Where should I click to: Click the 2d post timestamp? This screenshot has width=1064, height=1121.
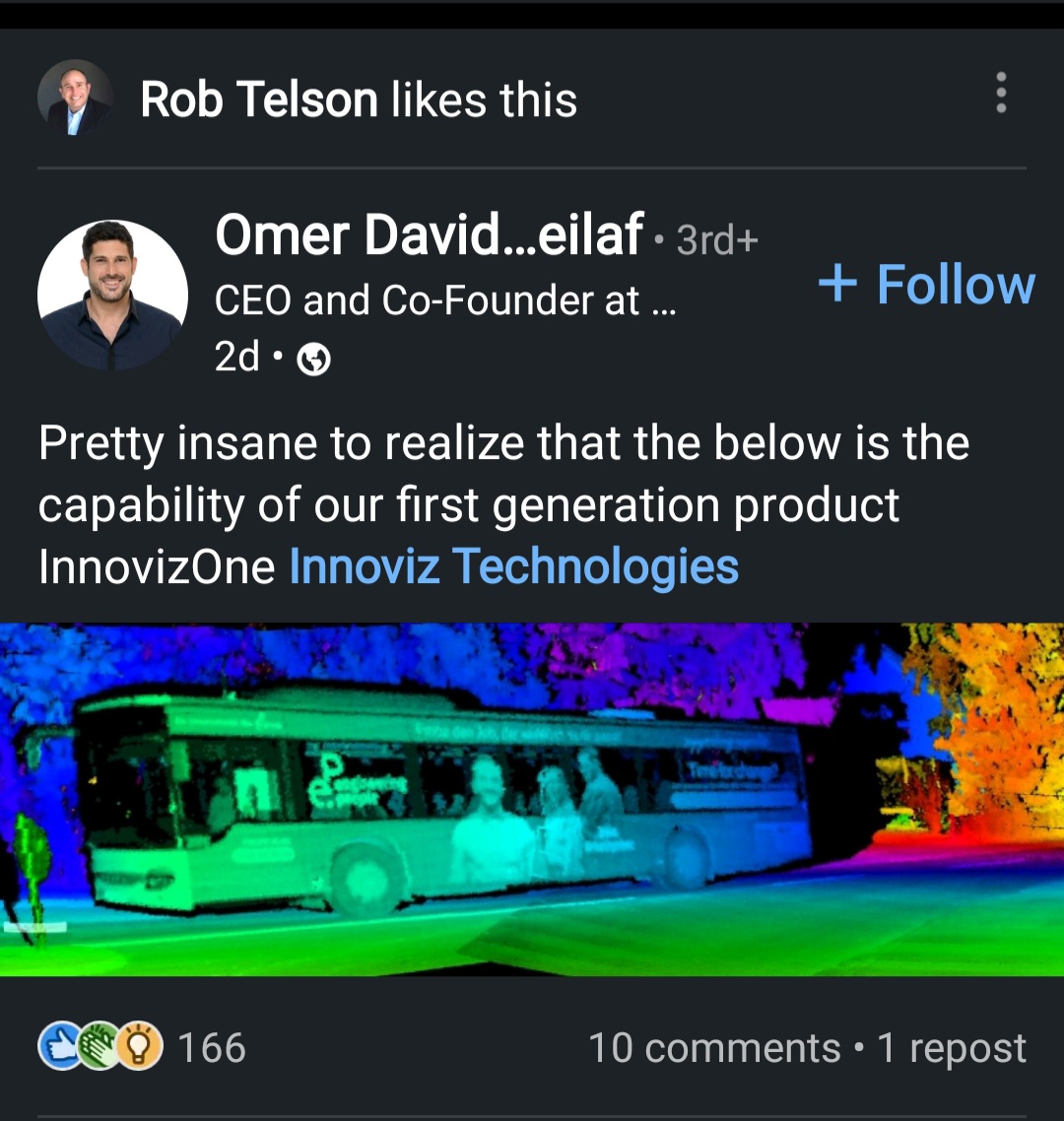[237, 358]
